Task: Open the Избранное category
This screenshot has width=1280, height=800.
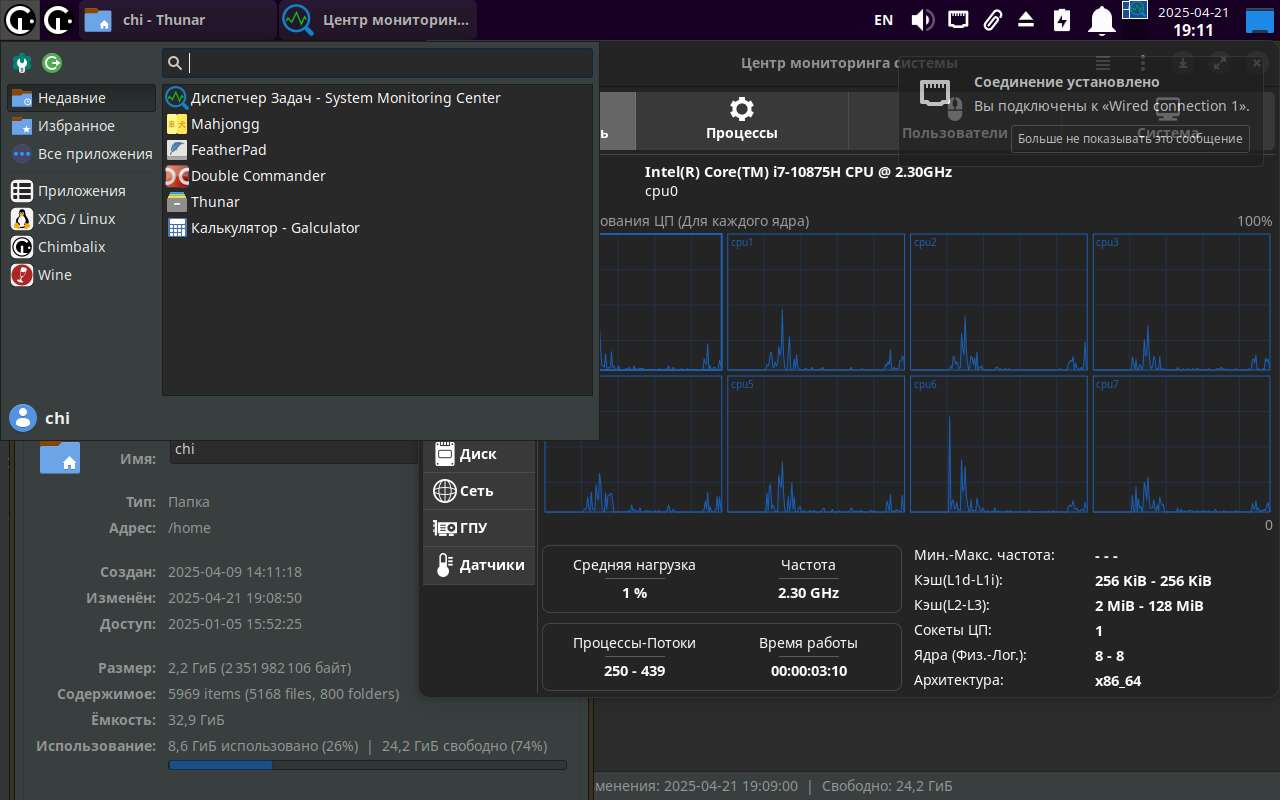Action: (82, 126)
